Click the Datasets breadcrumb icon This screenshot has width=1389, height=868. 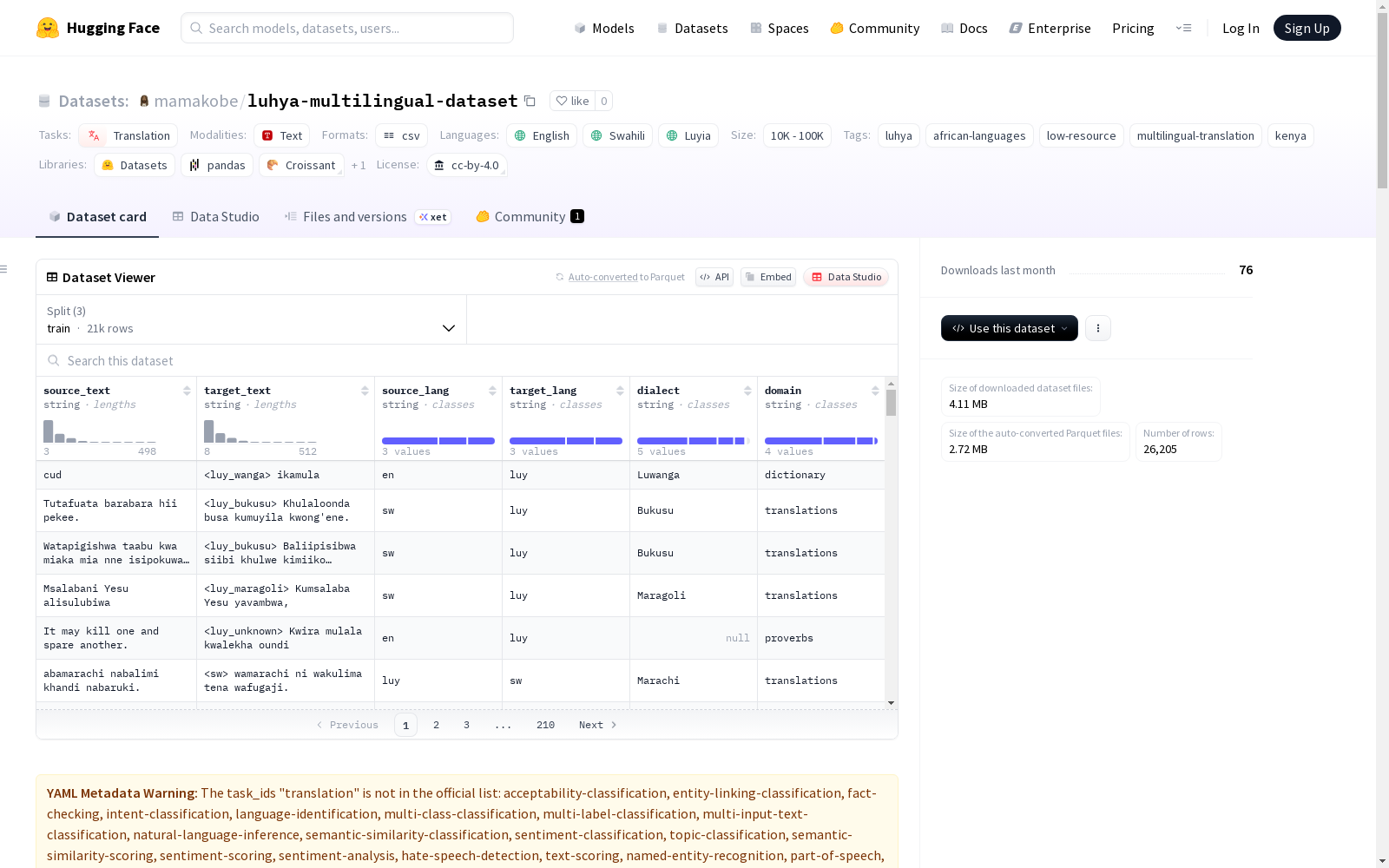point(44,101)
